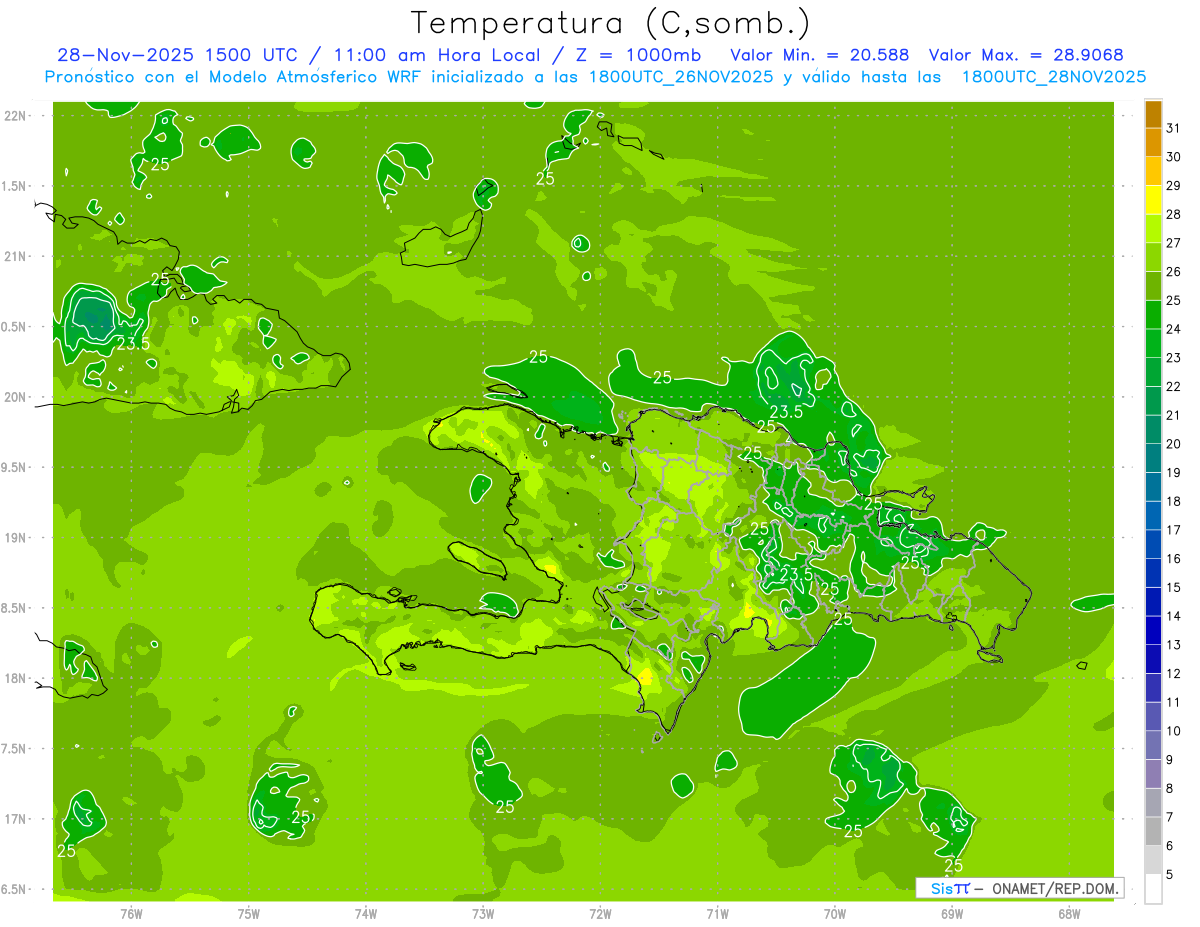Click the legend number 31
Viewport: 1200px width, 927px height.
1174,128
